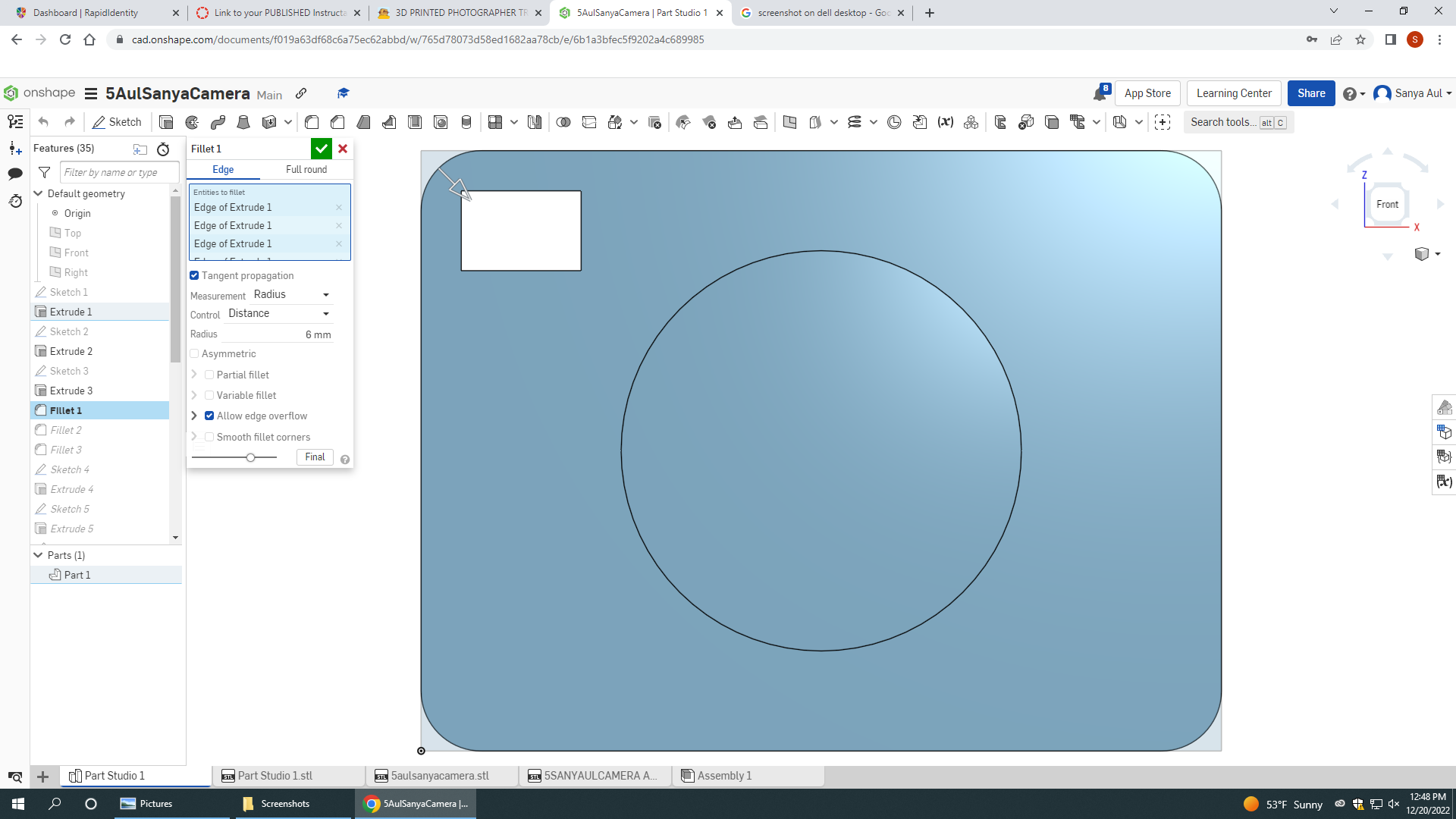Click the Undo arrow

click(43, 122)
